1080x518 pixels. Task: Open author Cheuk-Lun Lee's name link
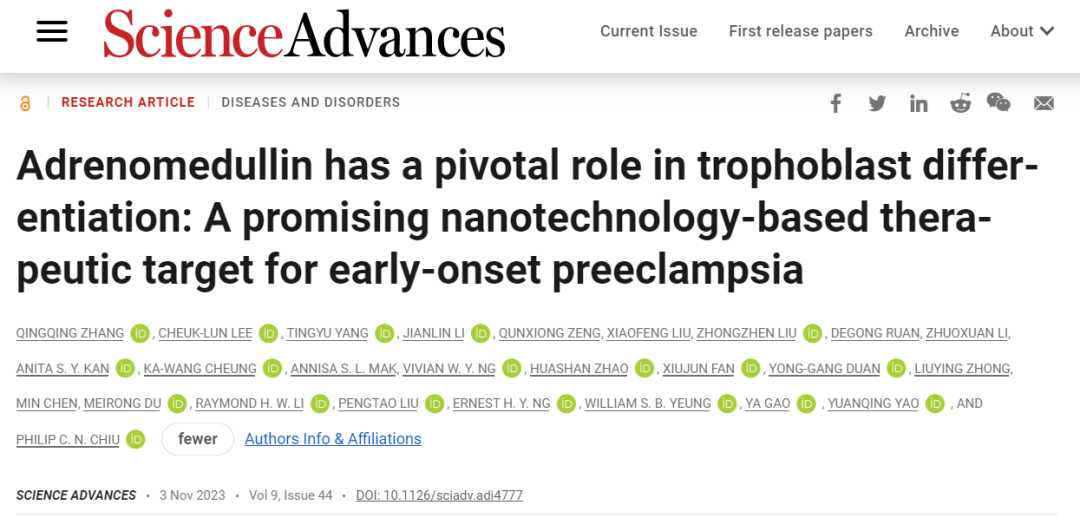[205, 333]
